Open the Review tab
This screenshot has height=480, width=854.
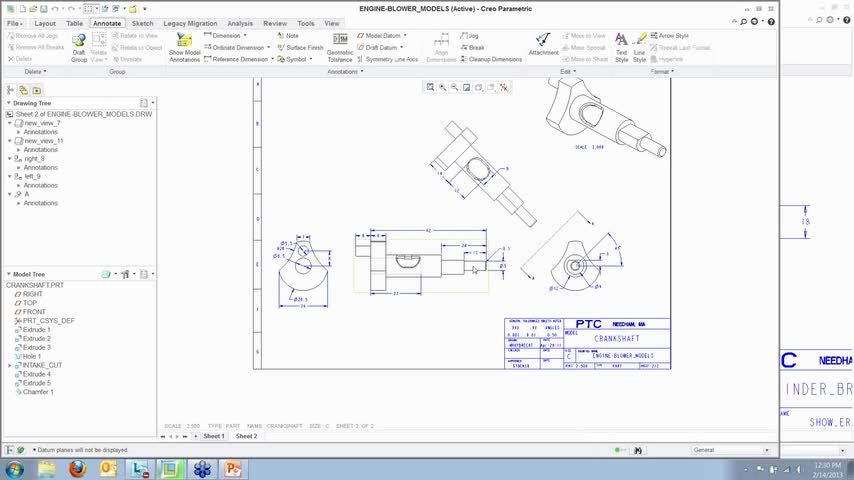click(x=275, y=23)
